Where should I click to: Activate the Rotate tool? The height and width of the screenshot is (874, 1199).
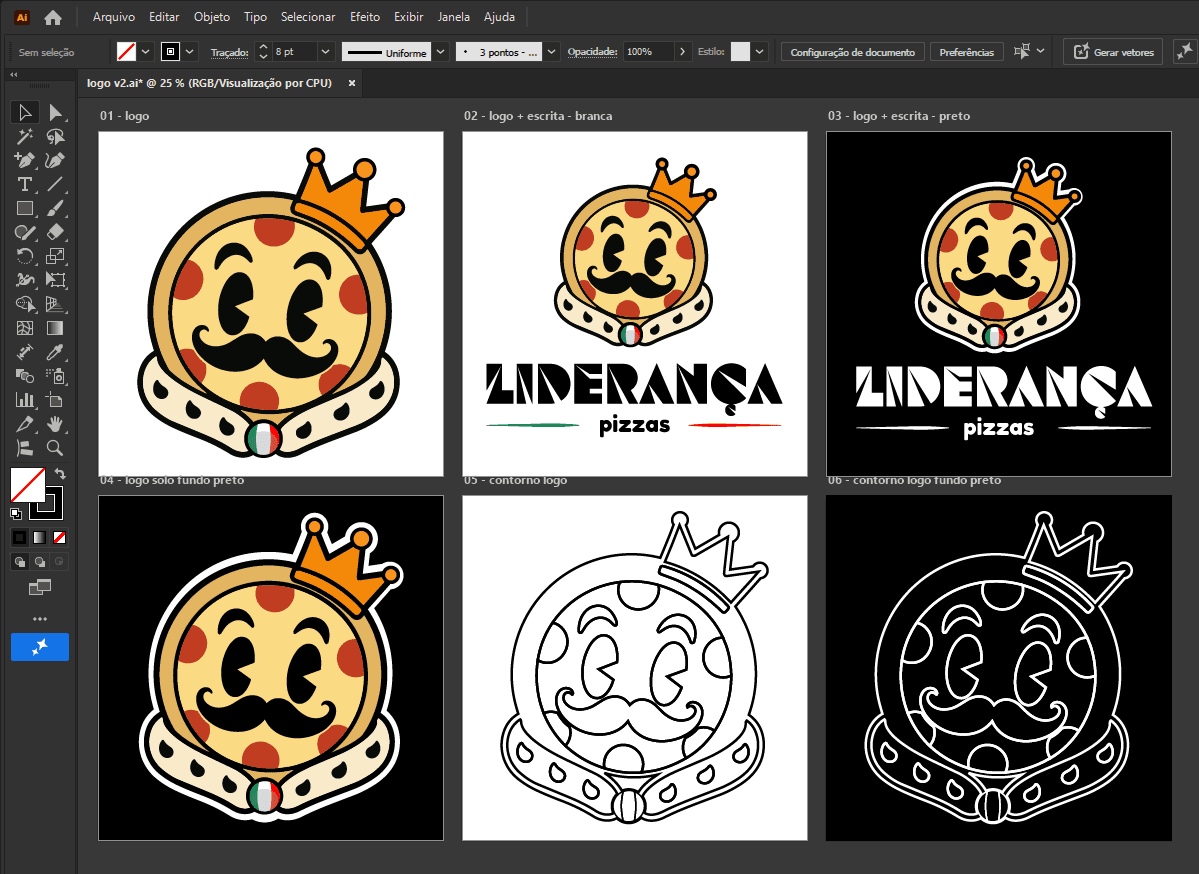pos(24,256)
